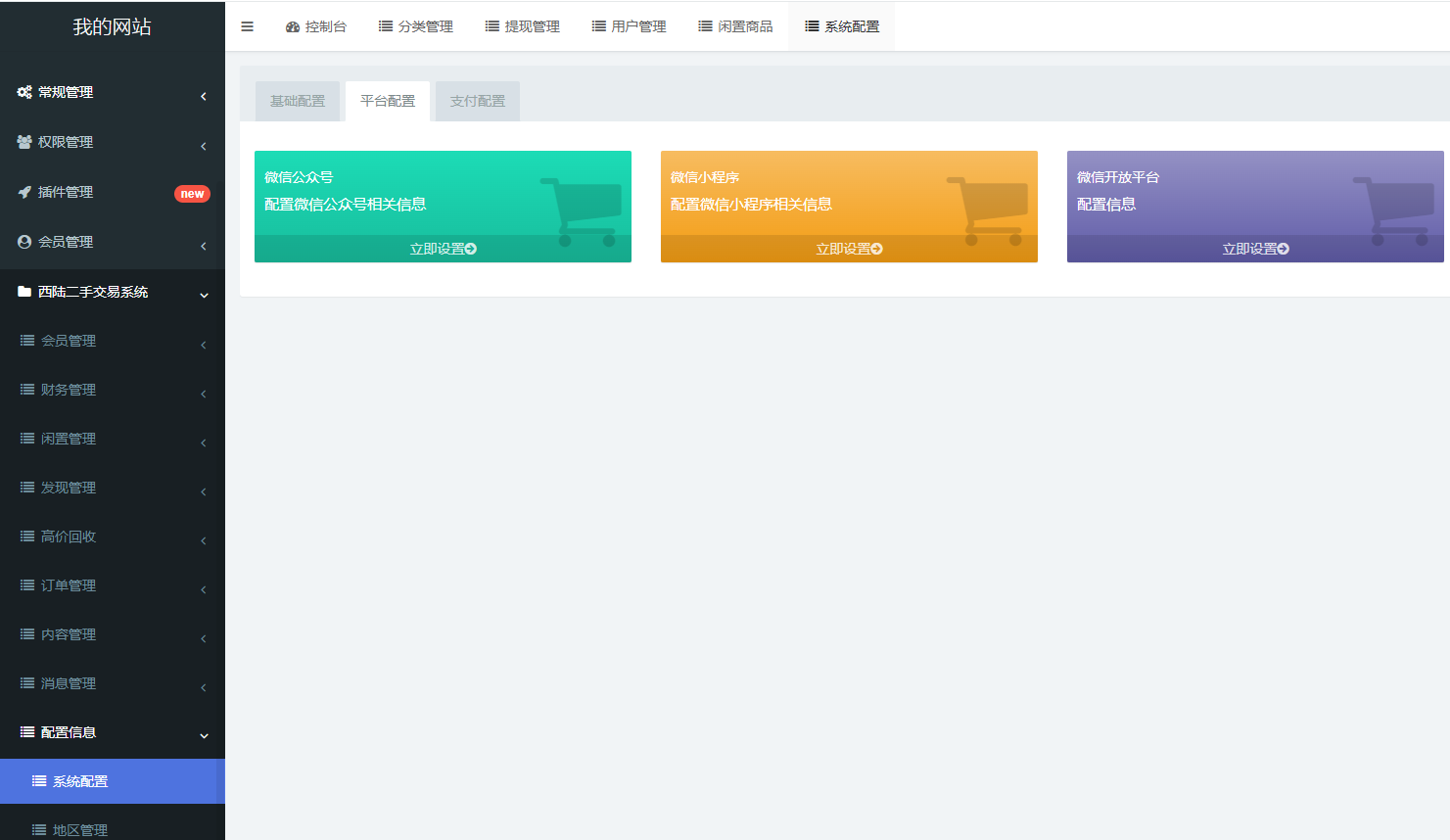Screen dimensions: 1450x840
Task: Click the dashboard gauge icon beside 控制台
Action: [293, 26]
